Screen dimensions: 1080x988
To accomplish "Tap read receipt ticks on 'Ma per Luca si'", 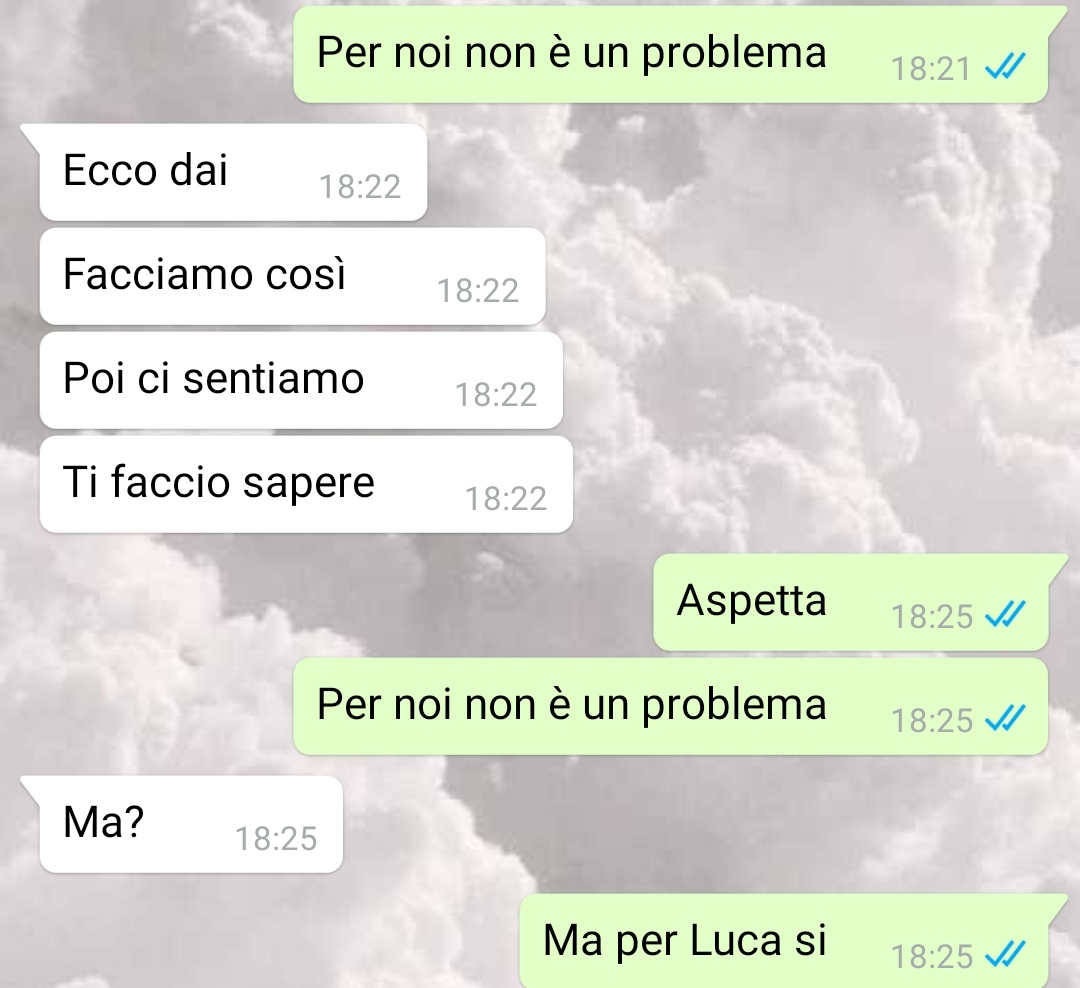I will tap(1005, 954).
